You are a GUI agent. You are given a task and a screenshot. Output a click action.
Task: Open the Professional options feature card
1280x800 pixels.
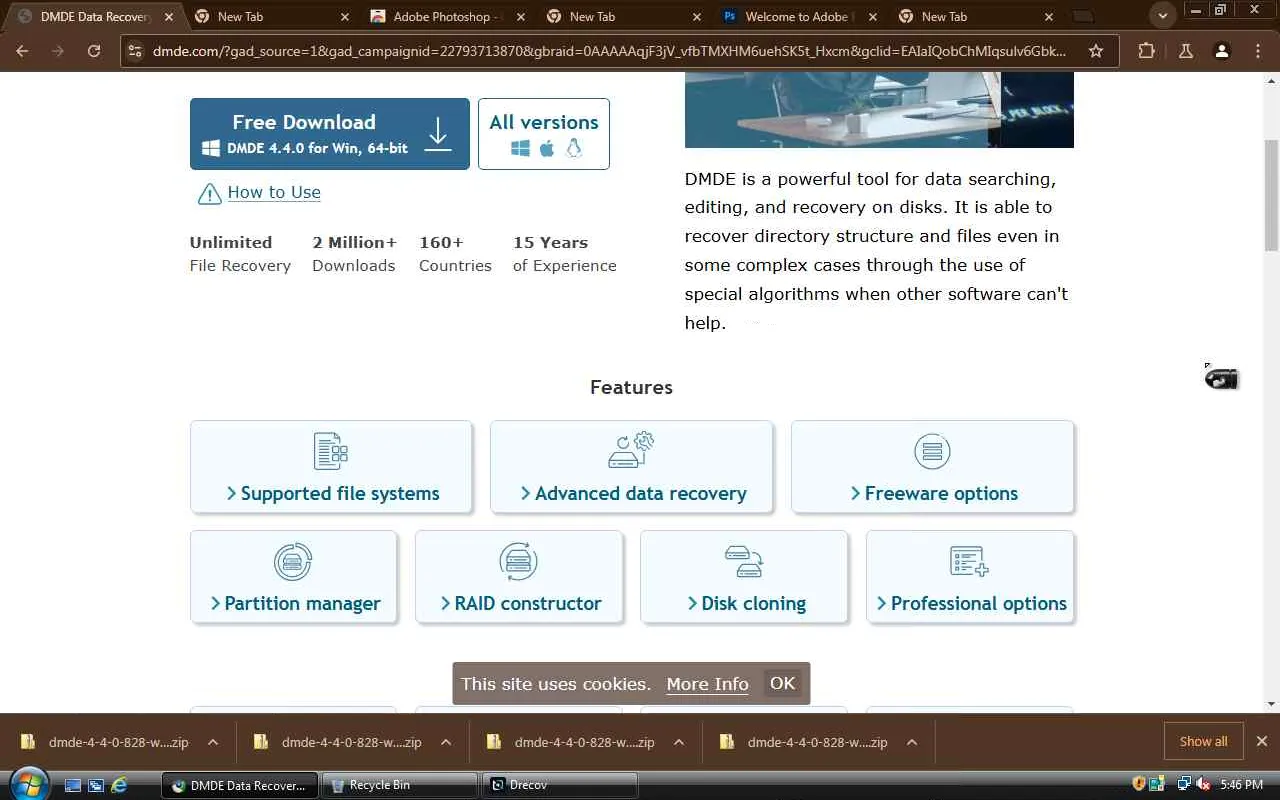pos(970,577)
